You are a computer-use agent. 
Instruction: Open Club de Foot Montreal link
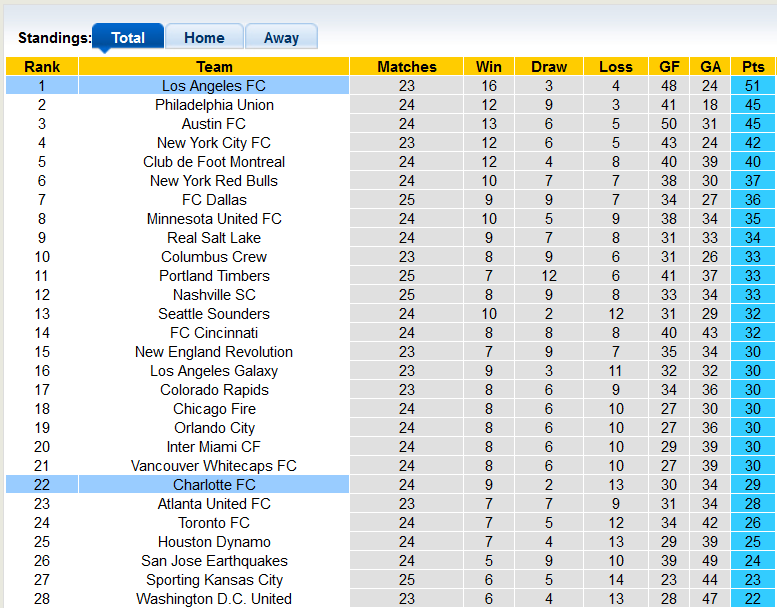[214, 162]
